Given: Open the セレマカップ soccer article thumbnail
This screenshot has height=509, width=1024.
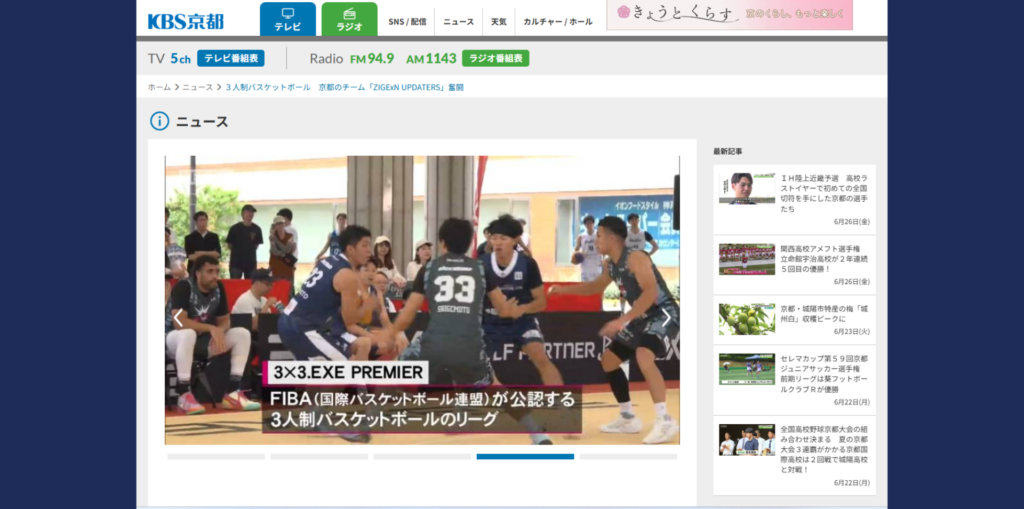Looking at the screenshot, I should (747, 369).
